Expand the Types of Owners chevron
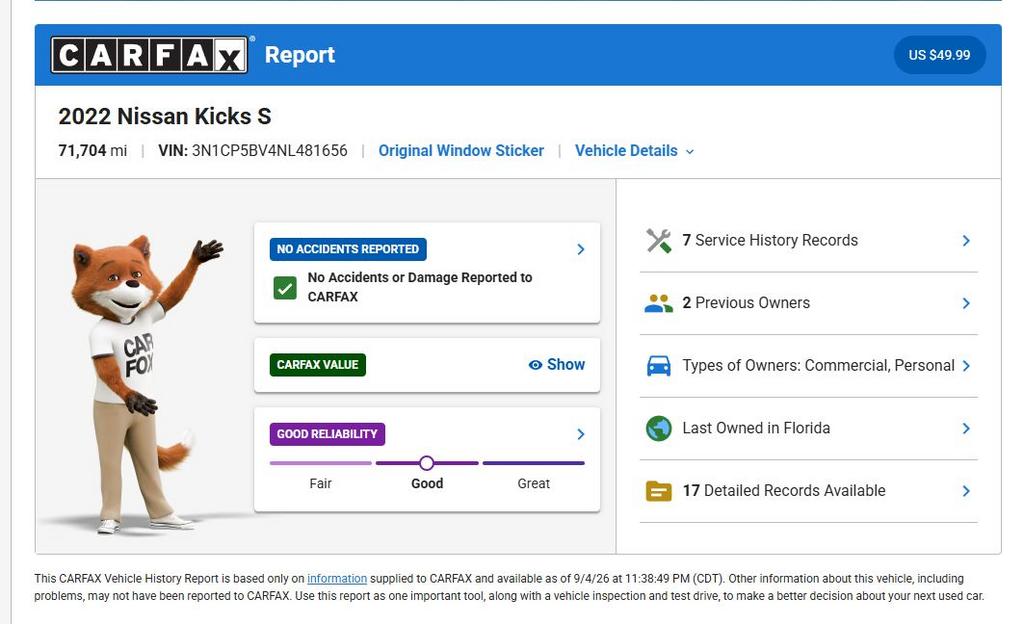1024x624 pixels. click(966, 366)
